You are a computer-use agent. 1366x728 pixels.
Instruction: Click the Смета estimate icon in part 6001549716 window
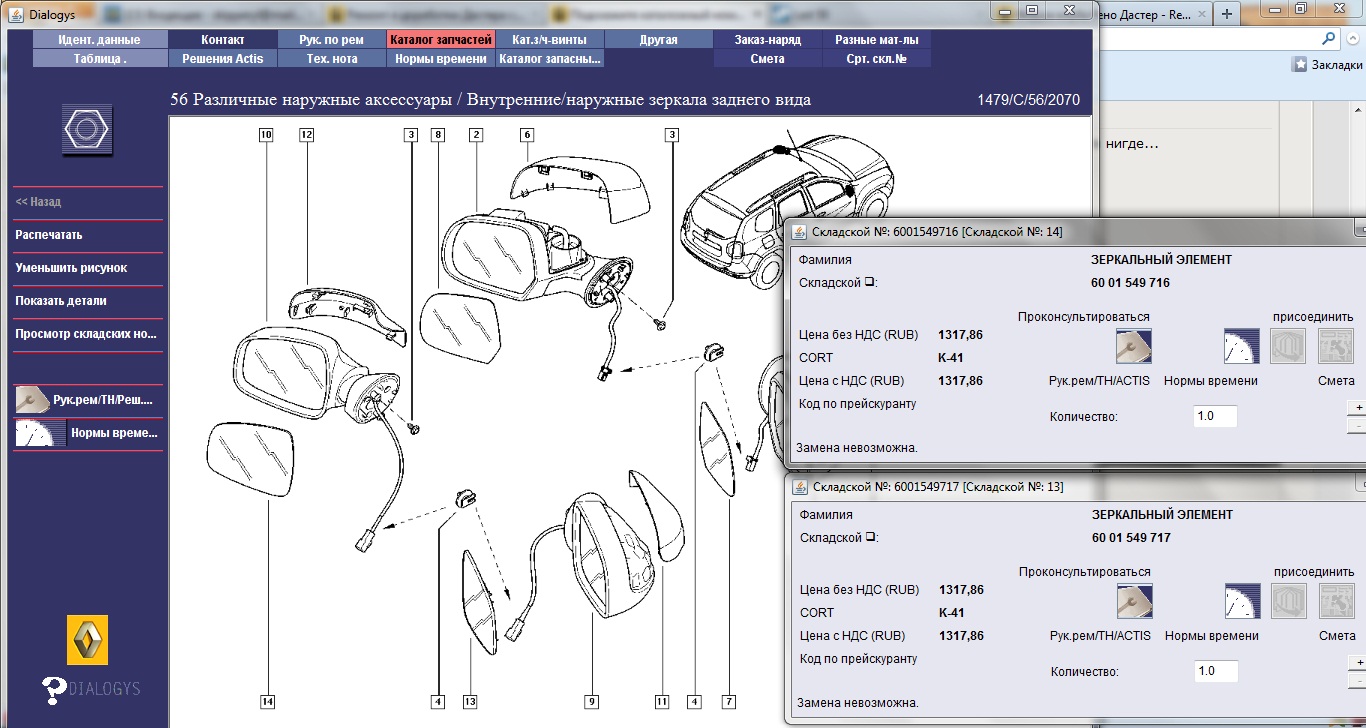(x=1336, y=346)
